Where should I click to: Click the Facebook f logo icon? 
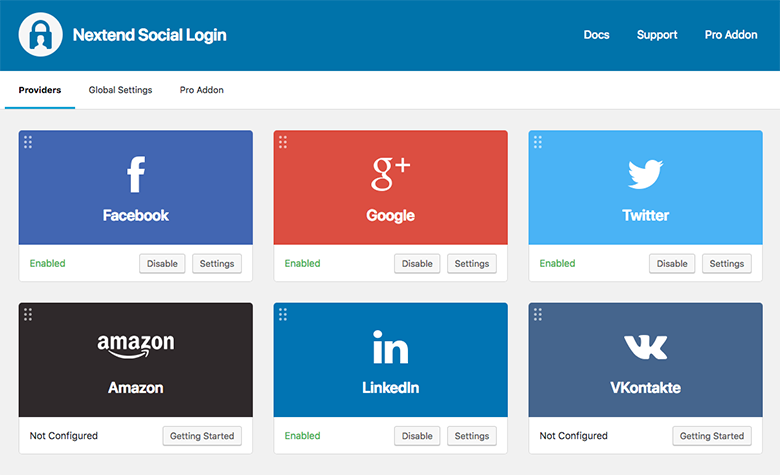pyautogui.click(x=136, y=175)
